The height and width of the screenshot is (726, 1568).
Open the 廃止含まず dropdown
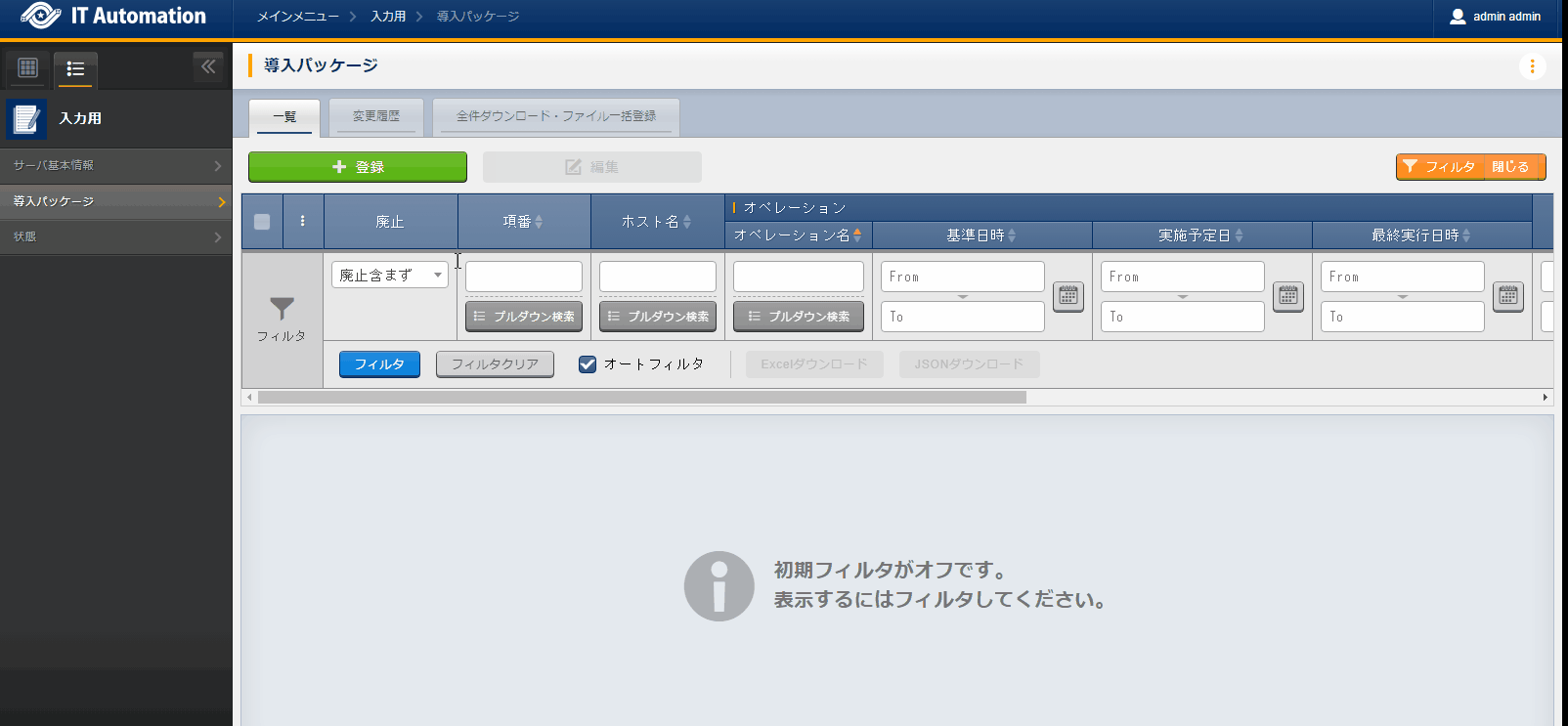click(x=389, y=276)
